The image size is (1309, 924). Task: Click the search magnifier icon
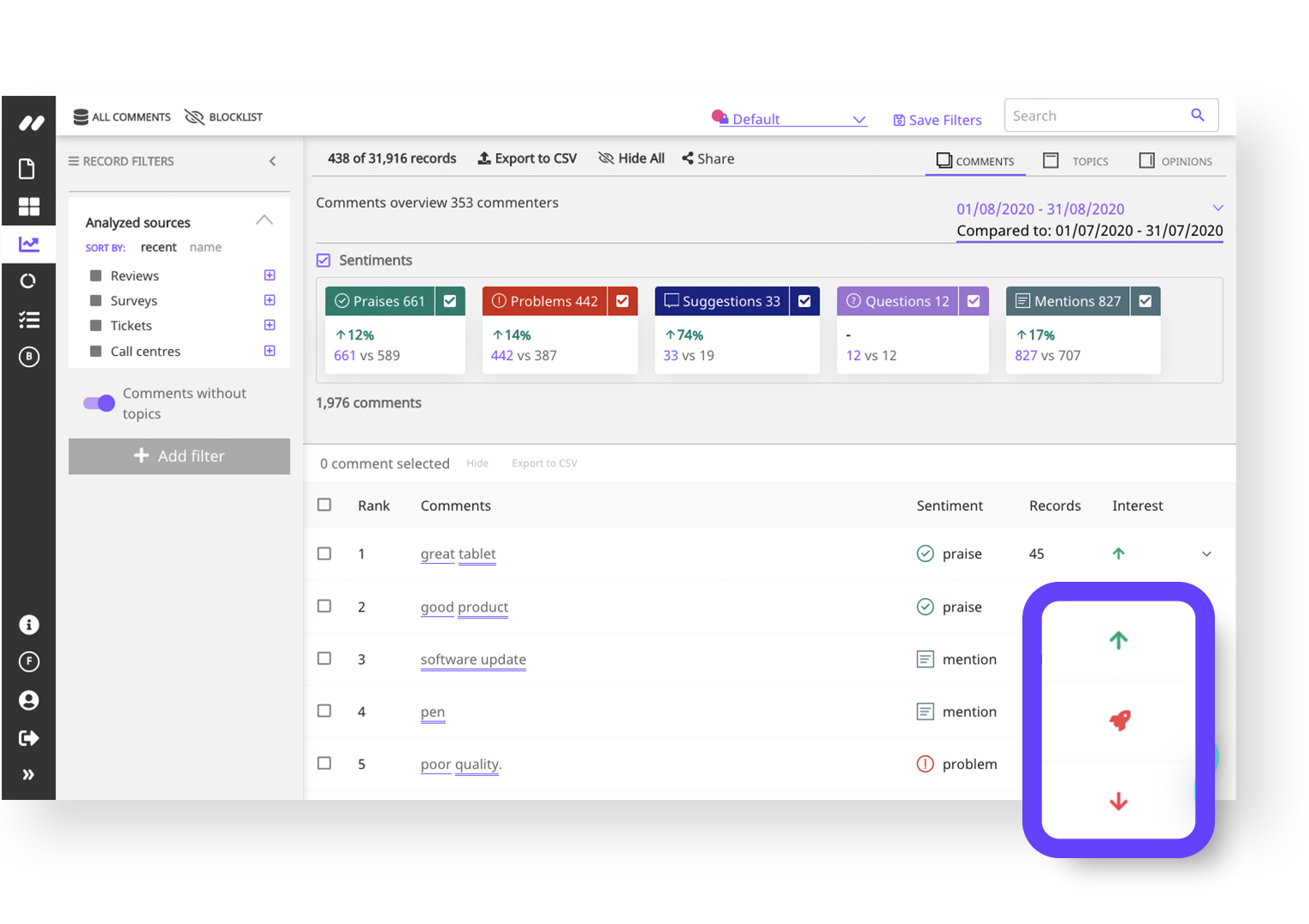click(1197, 115)
